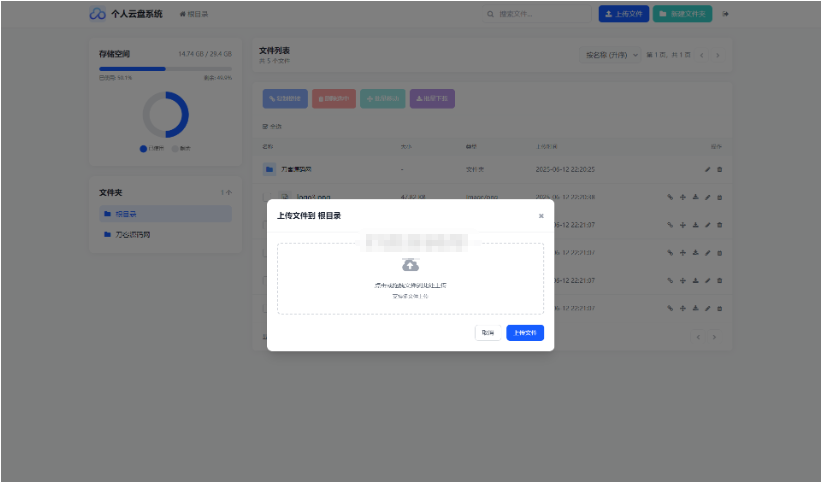Image resolution: width=821 pixels, height=483 pixels.
Task: Close the 上传文件到 根目录 dialog with X
Action: point(541,216)
